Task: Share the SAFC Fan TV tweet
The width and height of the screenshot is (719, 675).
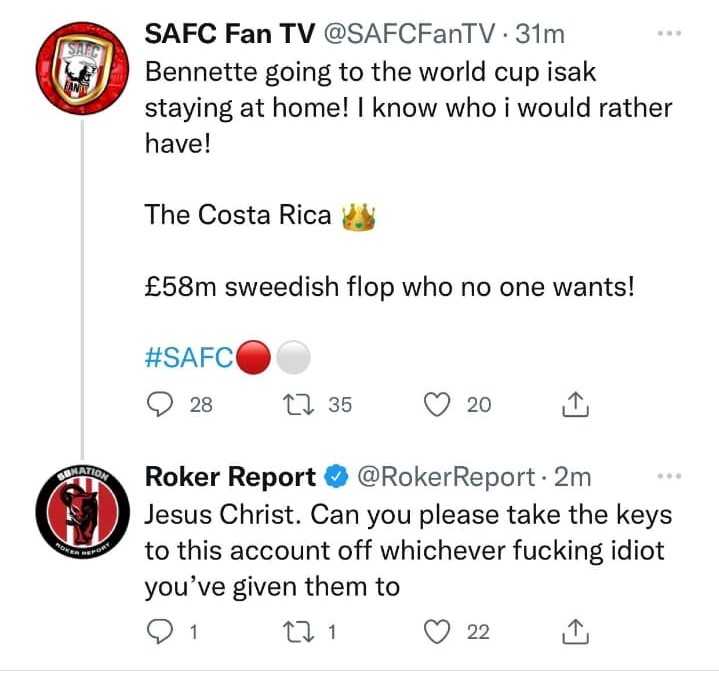Action: click(575, 404)
